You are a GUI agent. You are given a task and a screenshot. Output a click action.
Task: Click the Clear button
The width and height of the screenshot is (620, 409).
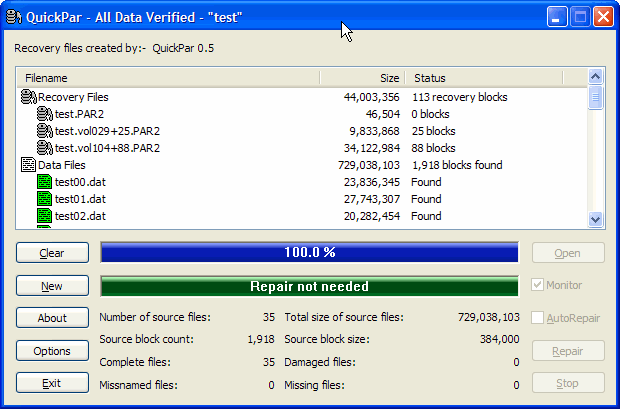52,253
